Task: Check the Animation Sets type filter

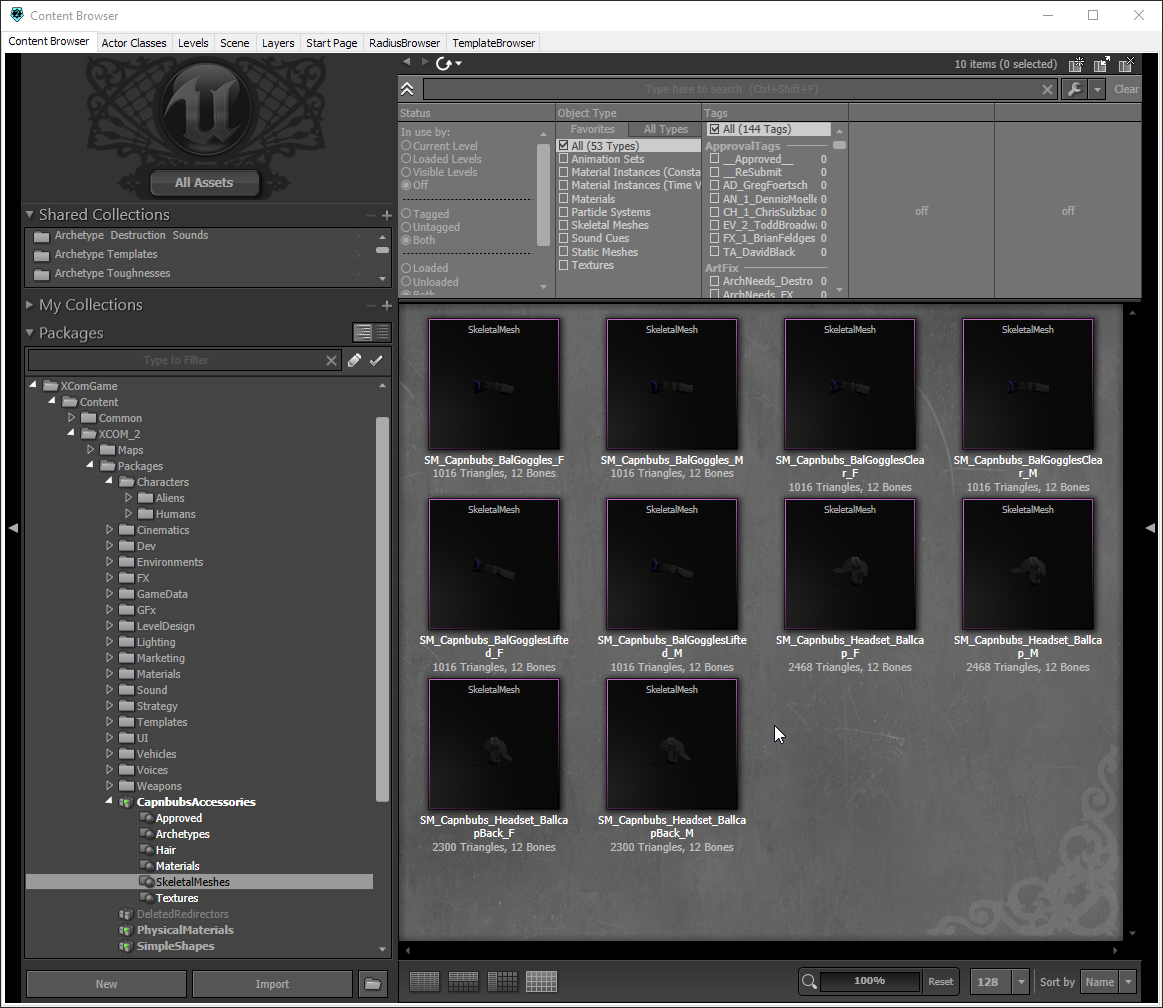Action: 564,159
